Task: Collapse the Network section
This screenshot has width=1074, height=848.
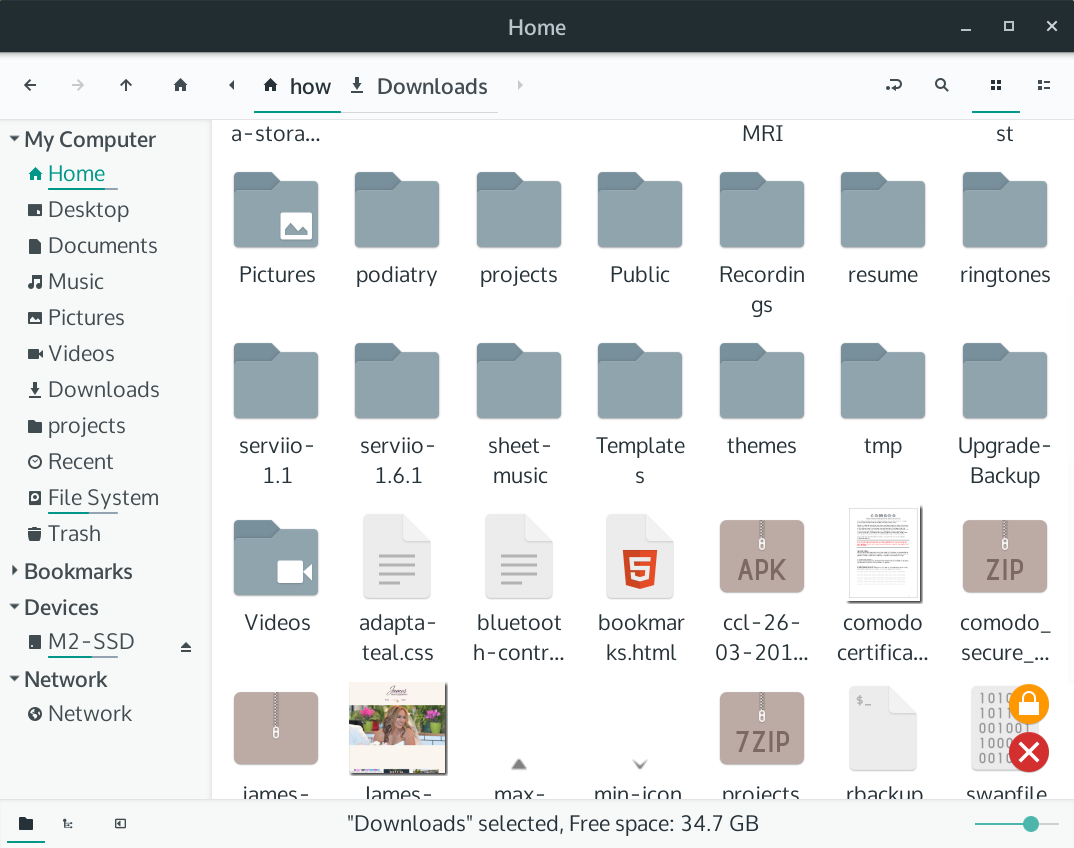Action: tap(14, 679)
